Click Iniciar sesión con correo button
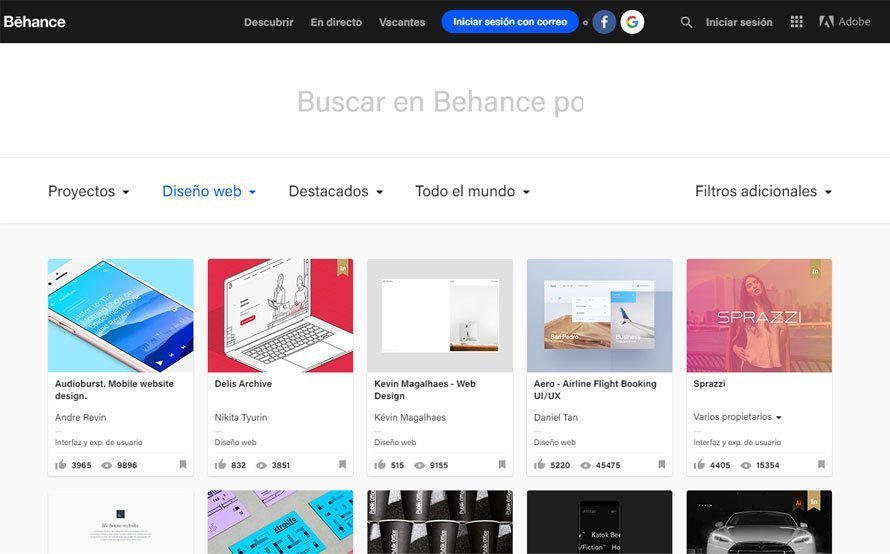The height and width of the screenshot is (554, 890). [x=510, y=22]
